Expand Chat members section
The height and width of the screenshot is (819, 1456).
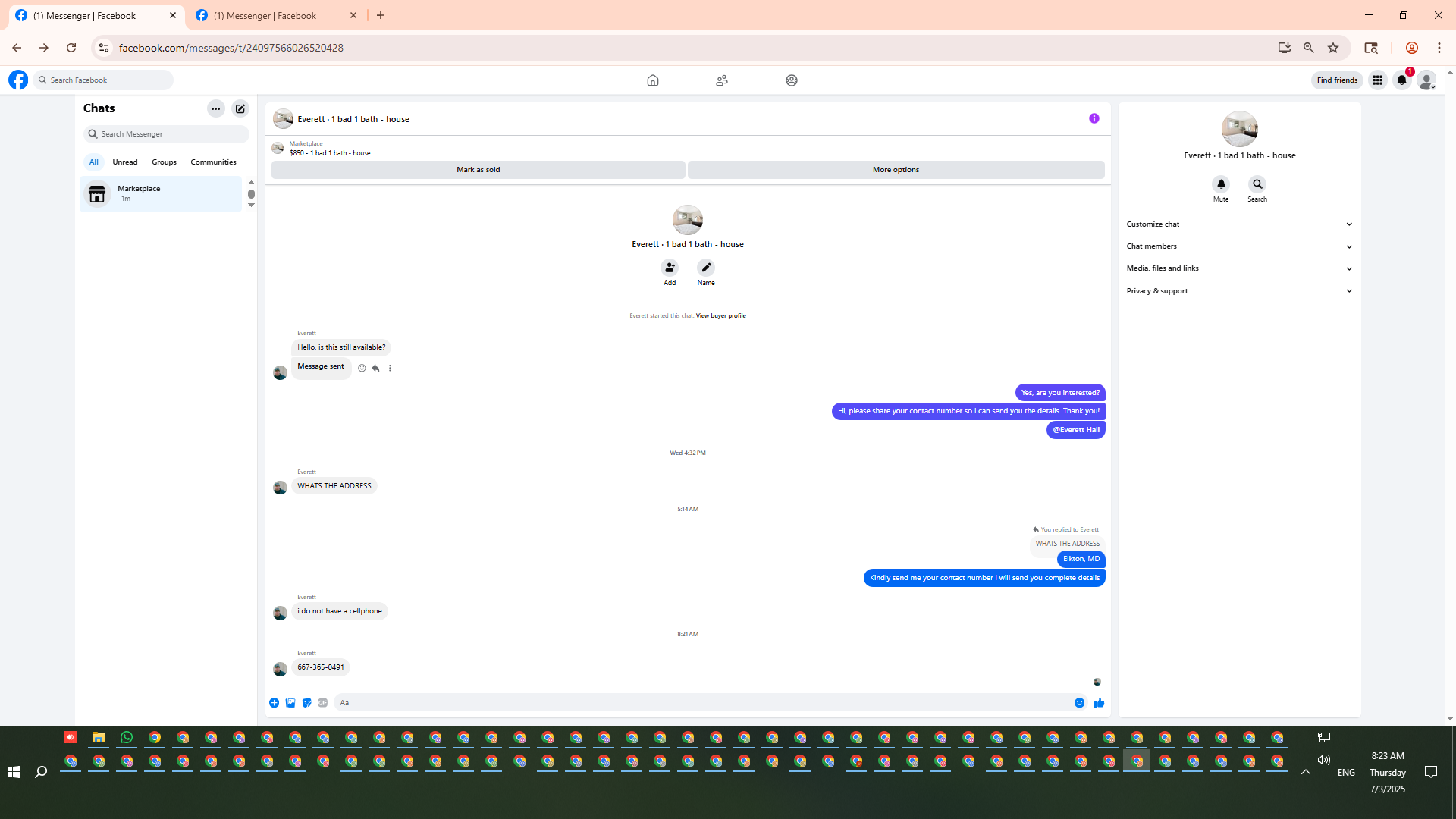click(x=1239, y=246)
